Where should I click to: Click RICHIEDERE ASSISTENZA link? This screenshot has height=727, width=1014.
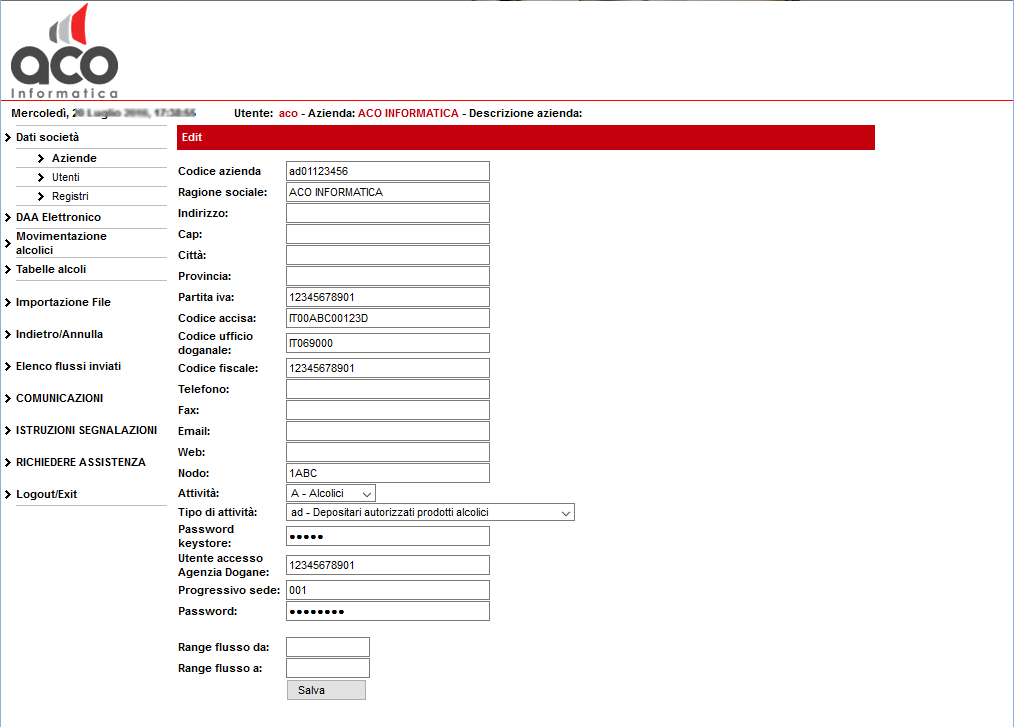coord(80,462)
